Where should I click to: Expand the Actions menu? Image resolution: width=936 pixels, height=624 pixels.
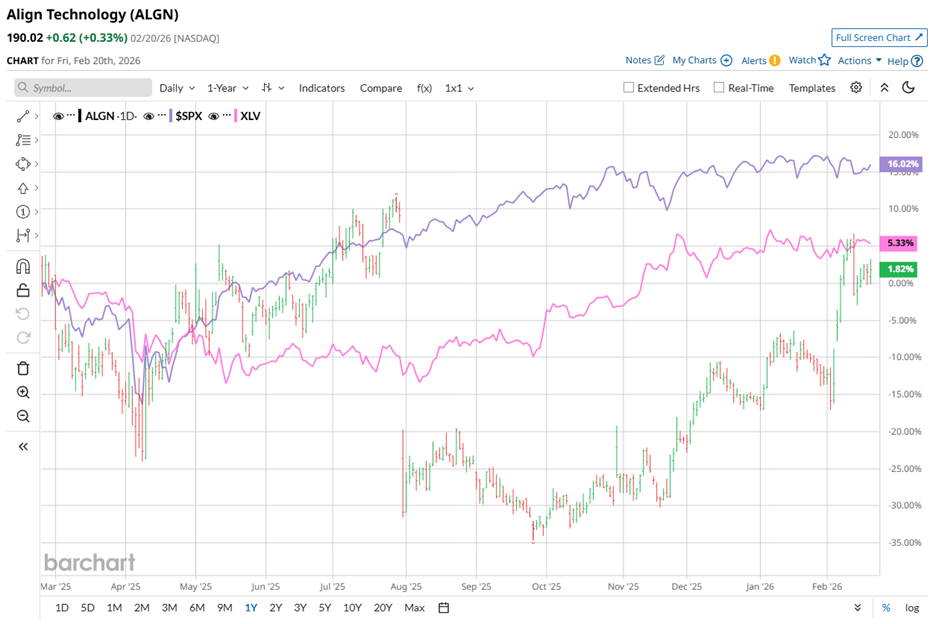pyautogui.click(x=856, y=60)
